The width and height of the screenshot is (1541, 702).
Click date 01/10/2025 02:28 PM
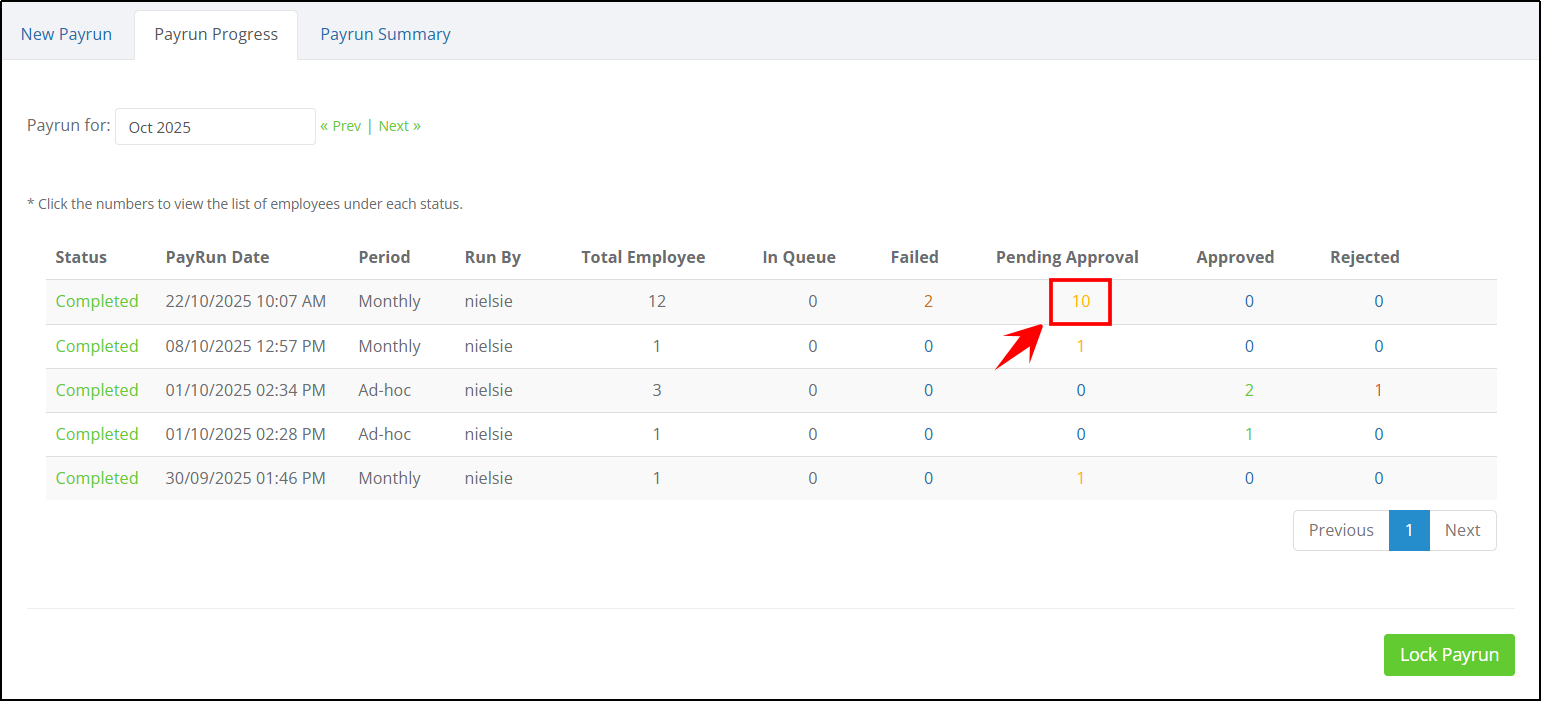(246, 434)
